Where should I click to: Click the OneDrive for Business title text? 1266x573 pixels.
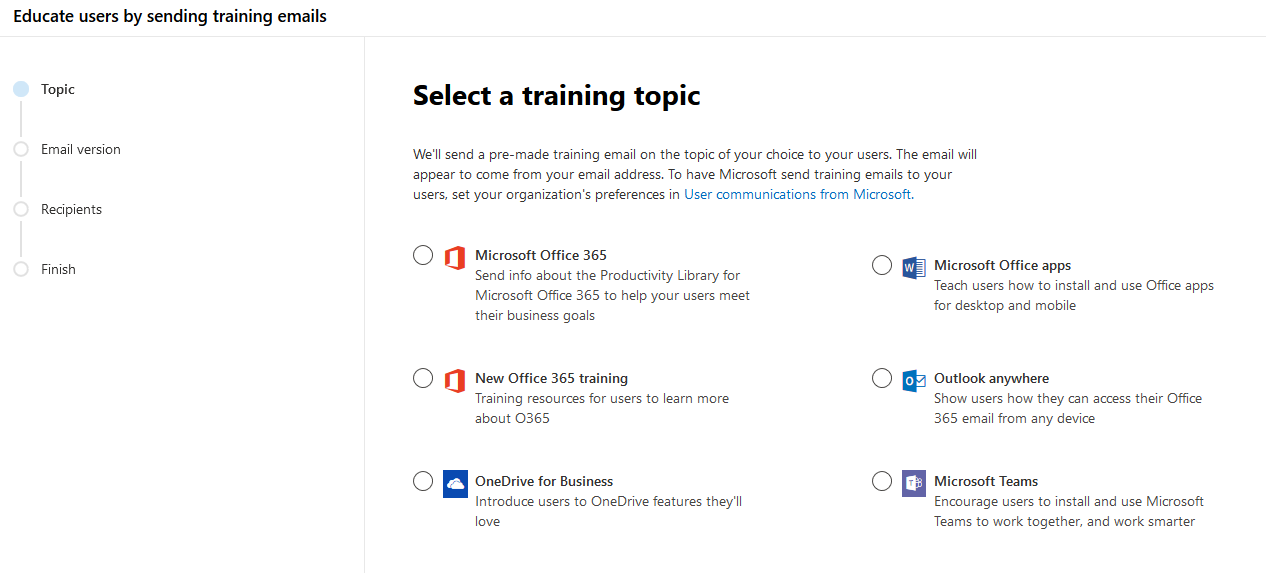point(544,481)
